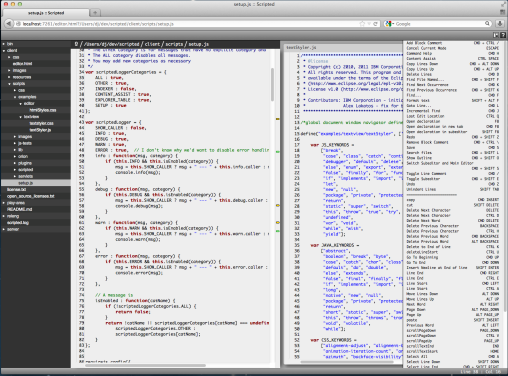
Task: Collapse the client folder in the file tree
Action: [4, 51]
